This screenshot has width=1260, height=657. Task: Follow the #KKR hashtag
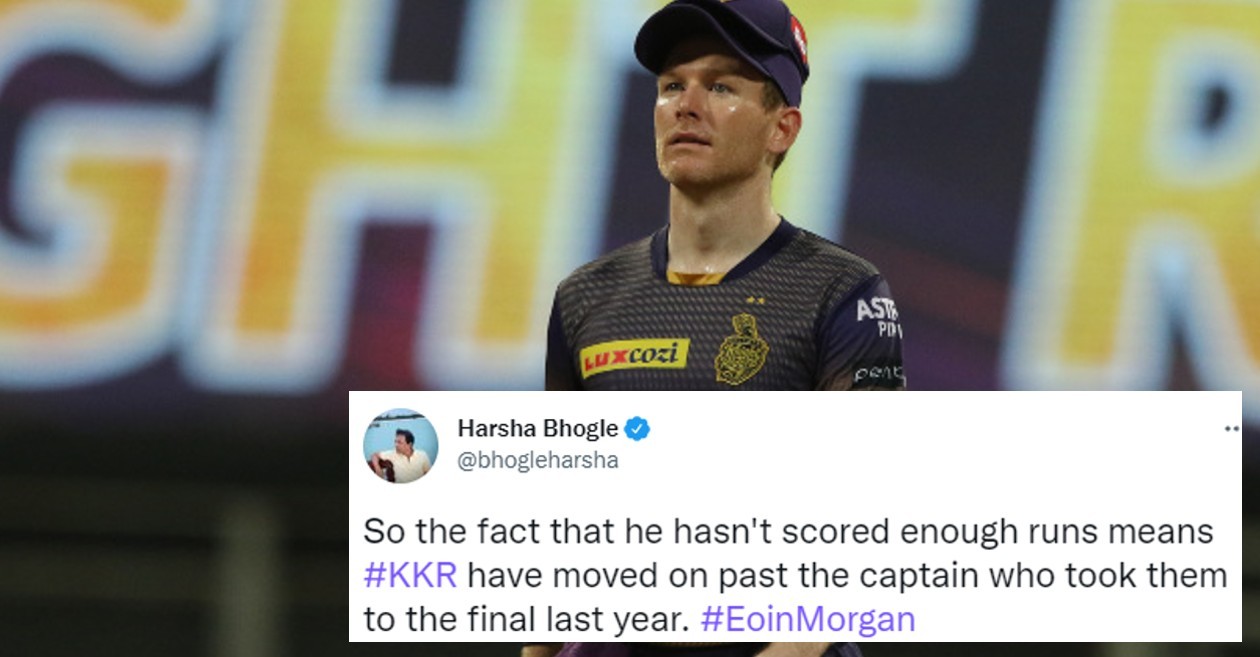click(410, 575)
